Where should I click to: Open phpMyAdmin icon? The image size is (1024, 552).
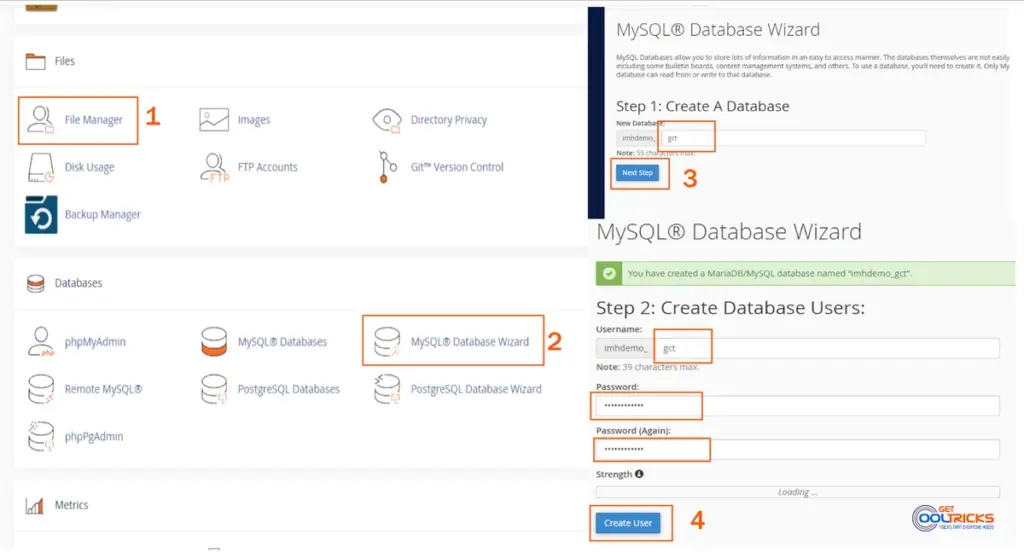pyautogui.click(x=42, y=342)
